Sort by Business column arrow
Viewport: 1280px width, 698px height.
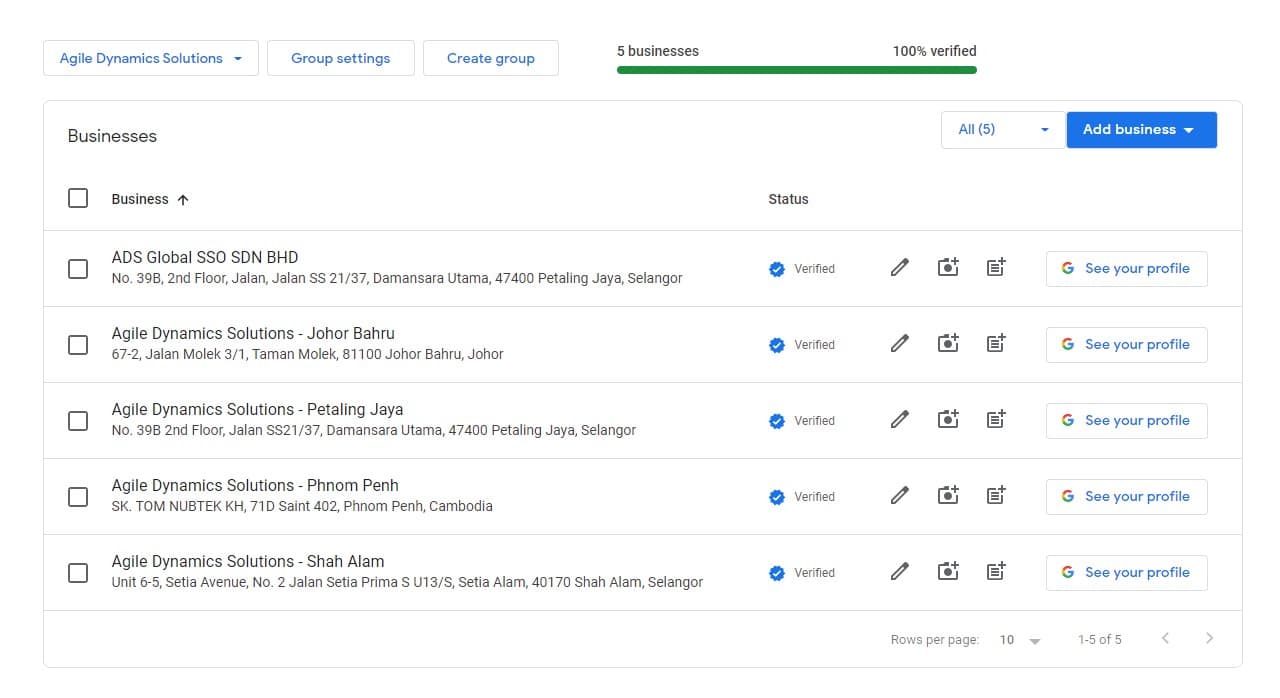tap(183, 199)
